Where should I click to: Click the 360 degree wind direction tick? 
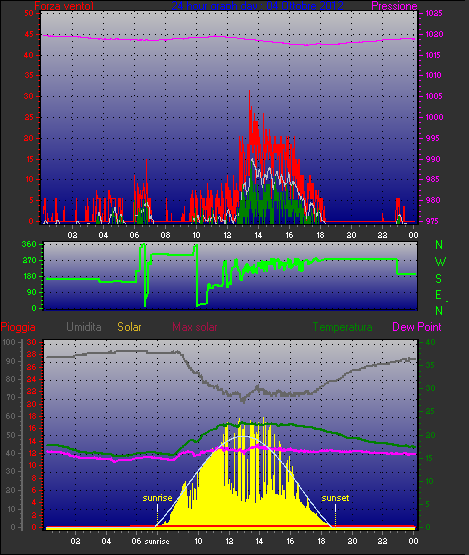tap(29, 244)
